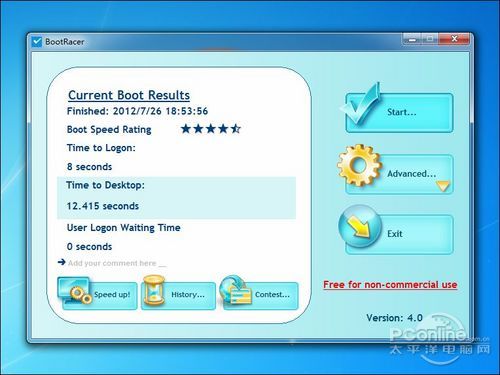
Task: Select the highlighted Time to Desktop row
Action: coord(177,198)
